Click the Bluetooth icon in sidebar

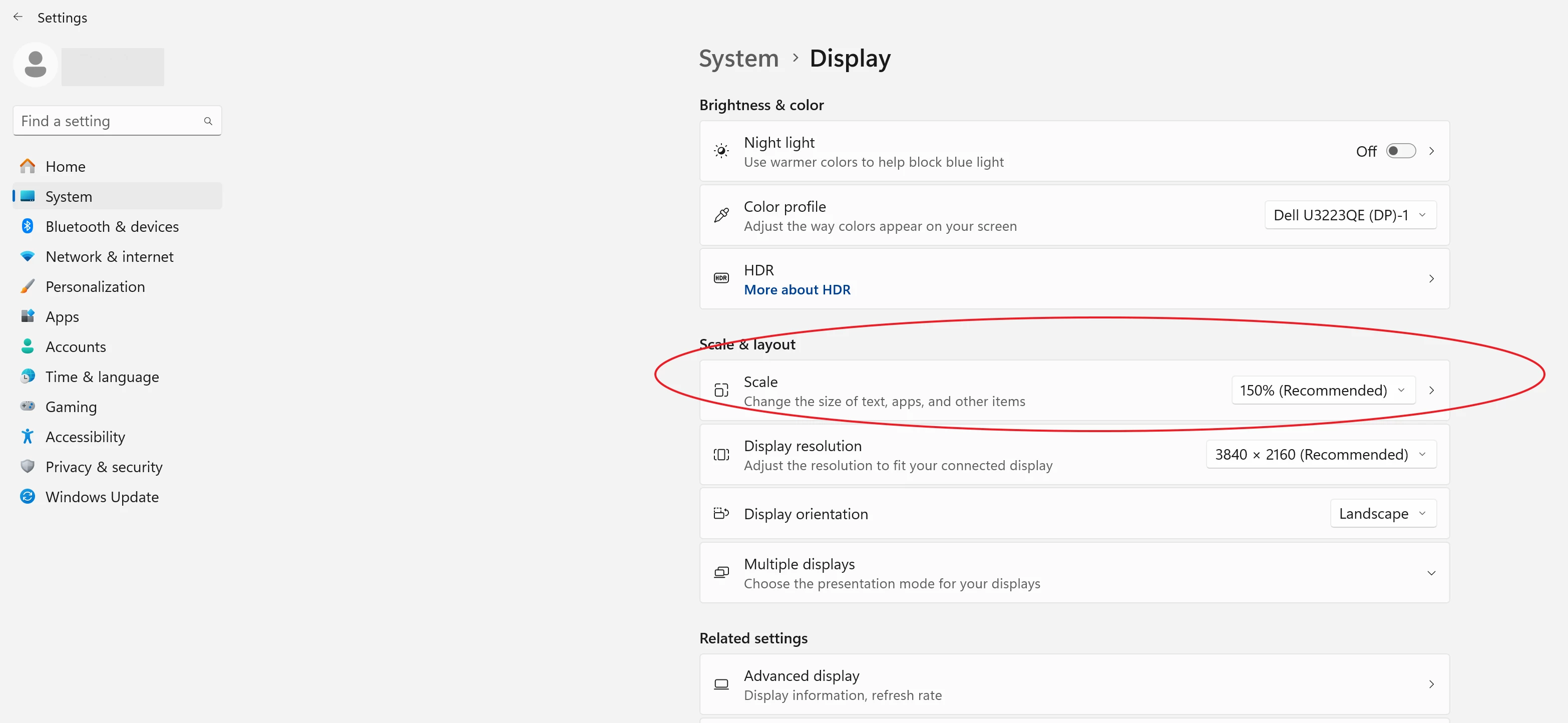coord(28,226)
